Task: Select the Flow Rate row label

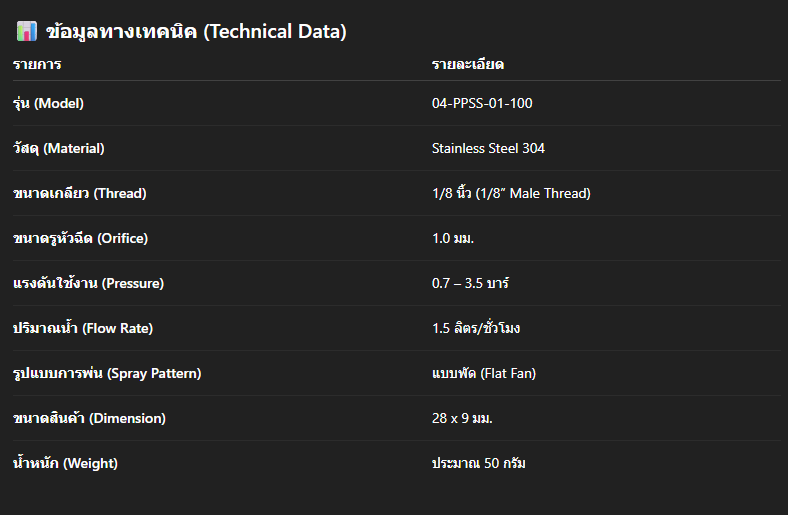Action: 83,328
